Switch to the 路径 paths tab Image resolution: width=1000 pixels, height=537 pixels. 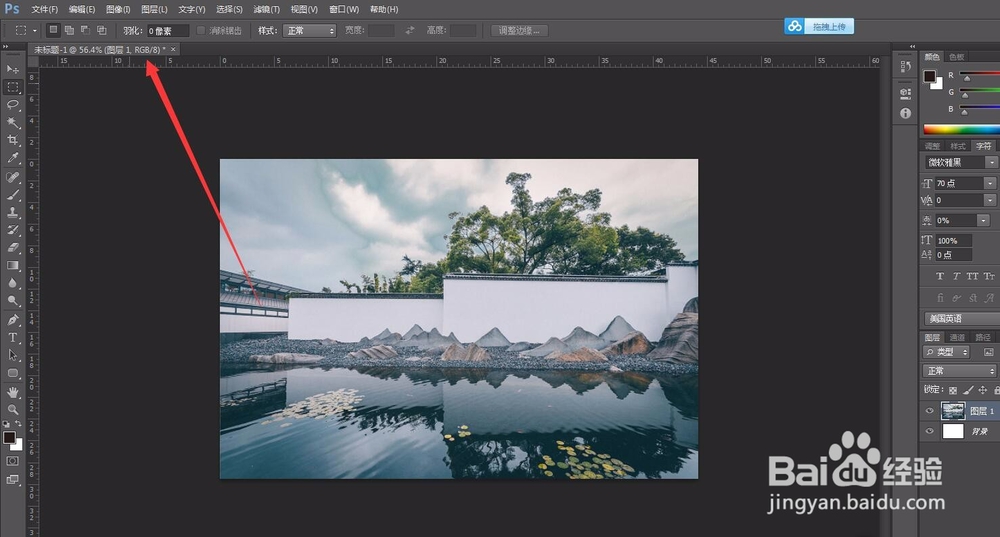983,337
